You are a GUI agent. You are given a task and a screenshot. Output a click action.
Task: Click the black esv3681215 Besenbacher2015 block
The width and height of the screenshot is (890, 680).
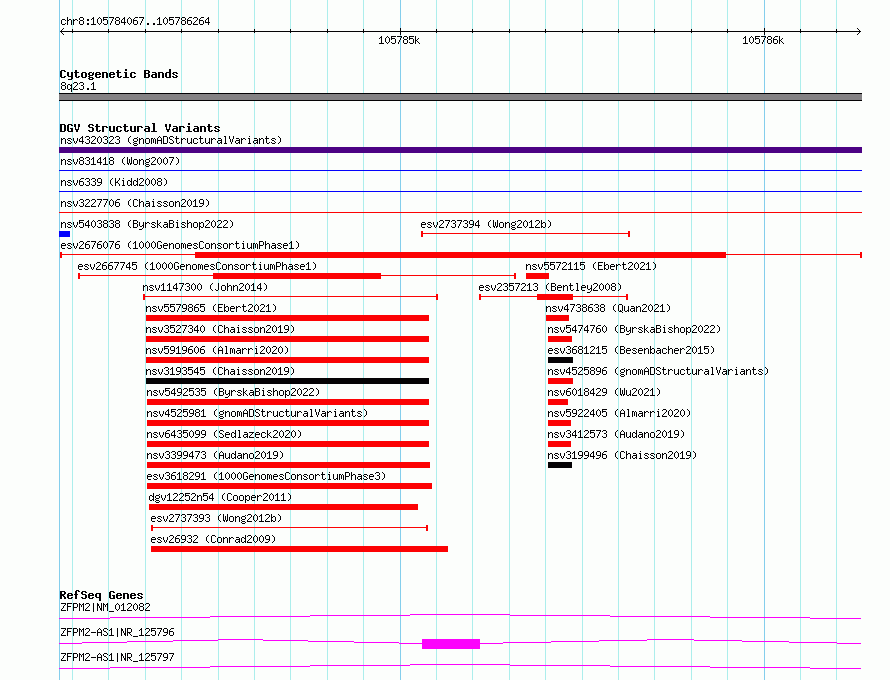(x=560, y=360)
